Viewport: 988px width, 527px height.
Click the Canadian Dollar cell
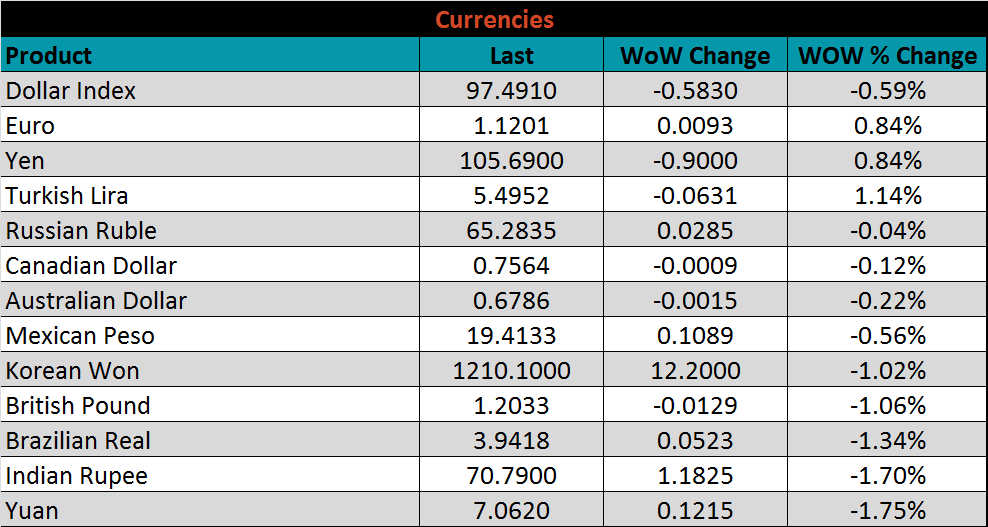(91, 266)
